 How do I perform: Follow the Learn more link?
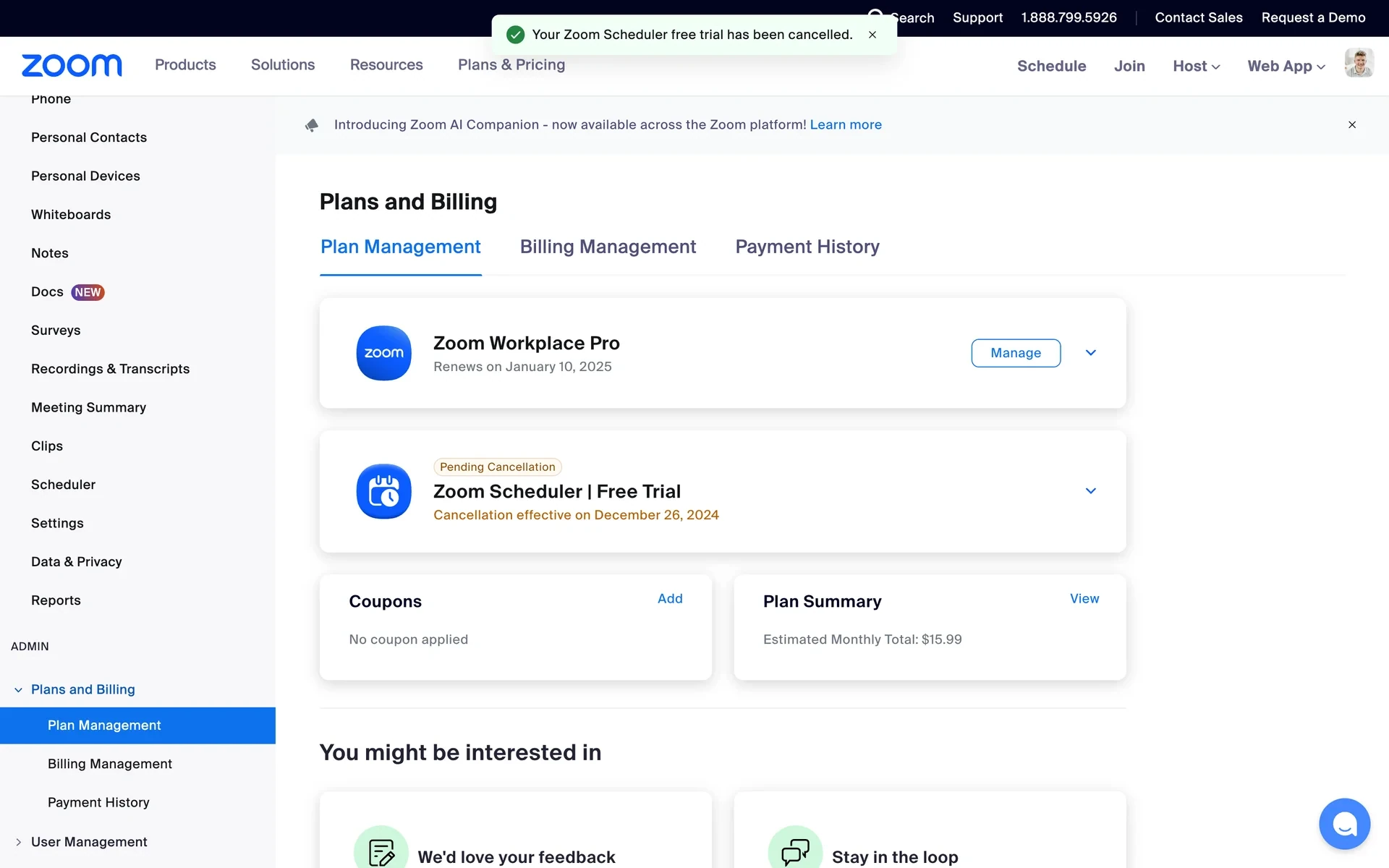tap(846, 125)
